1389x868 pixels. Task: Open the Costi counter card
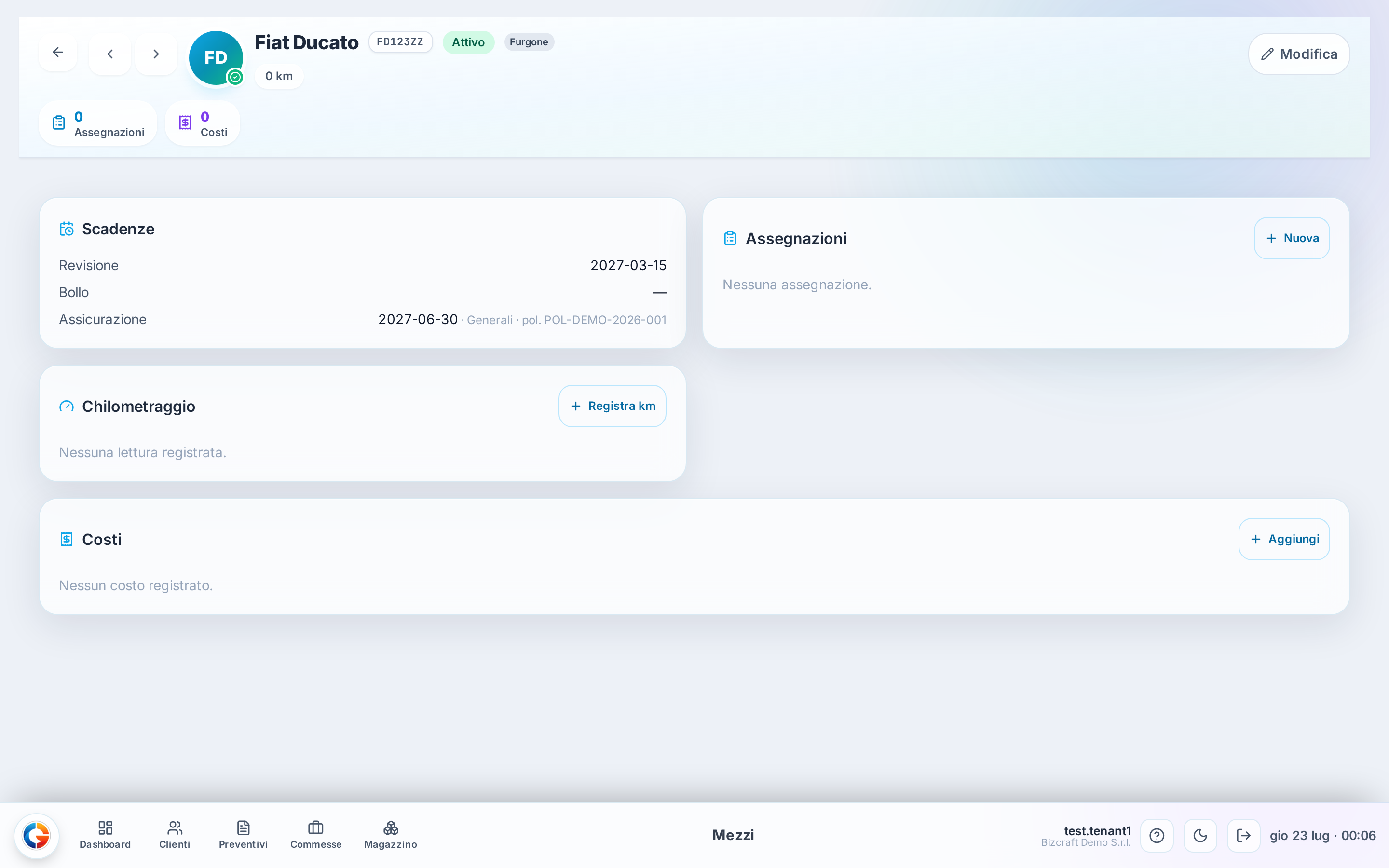coord(203,123)
